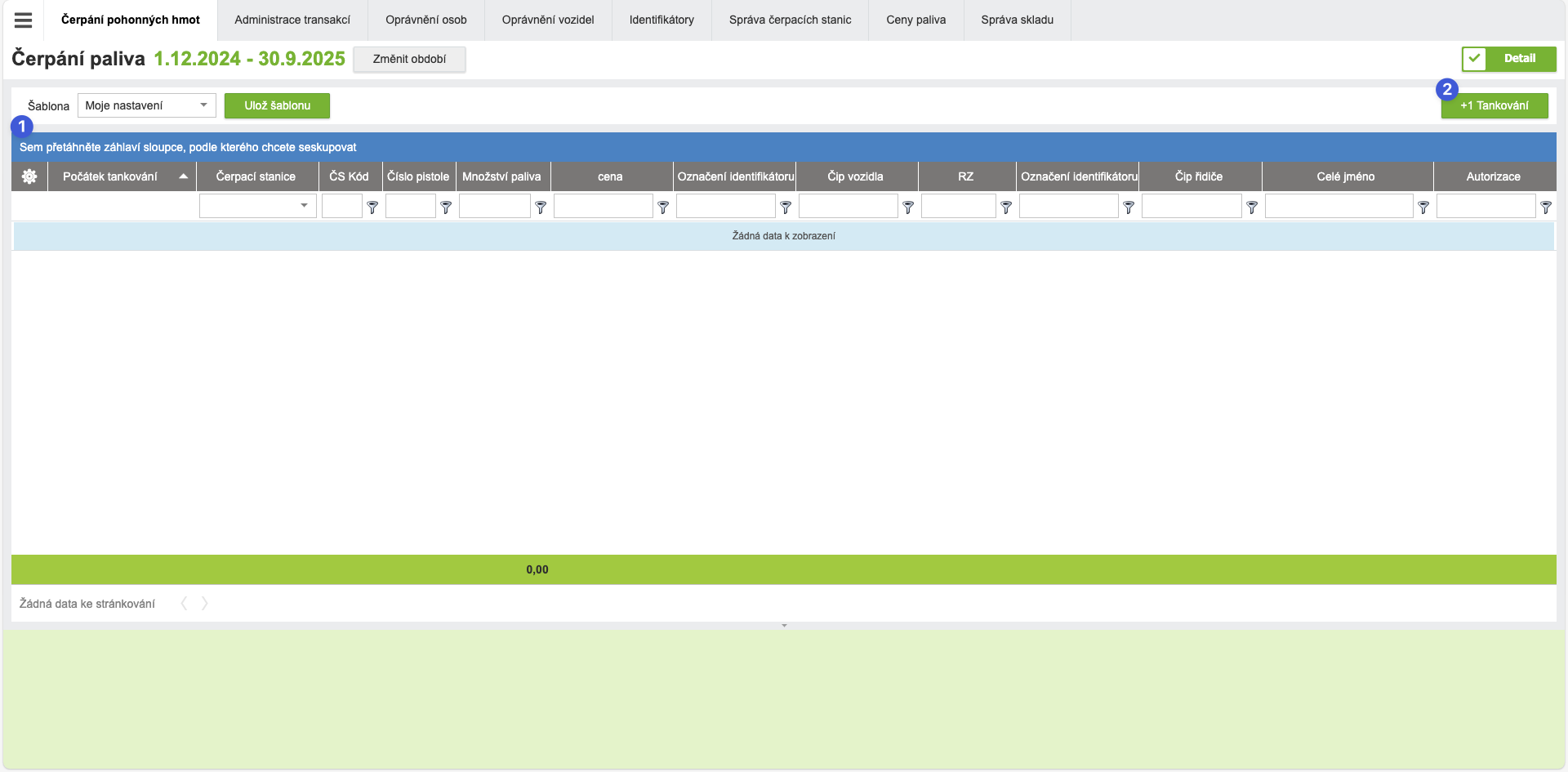Open filter options for Množství paliva column
1568x772 pixels.
[x=541, y=208]
